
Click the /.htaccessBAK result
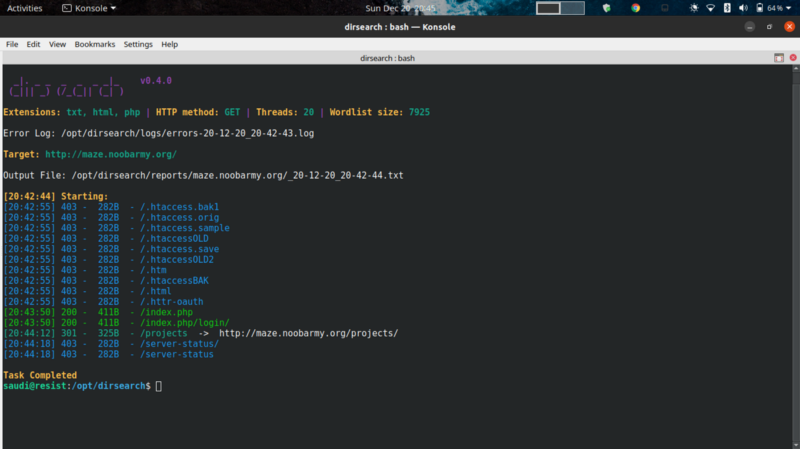click(x=174, y=281)
